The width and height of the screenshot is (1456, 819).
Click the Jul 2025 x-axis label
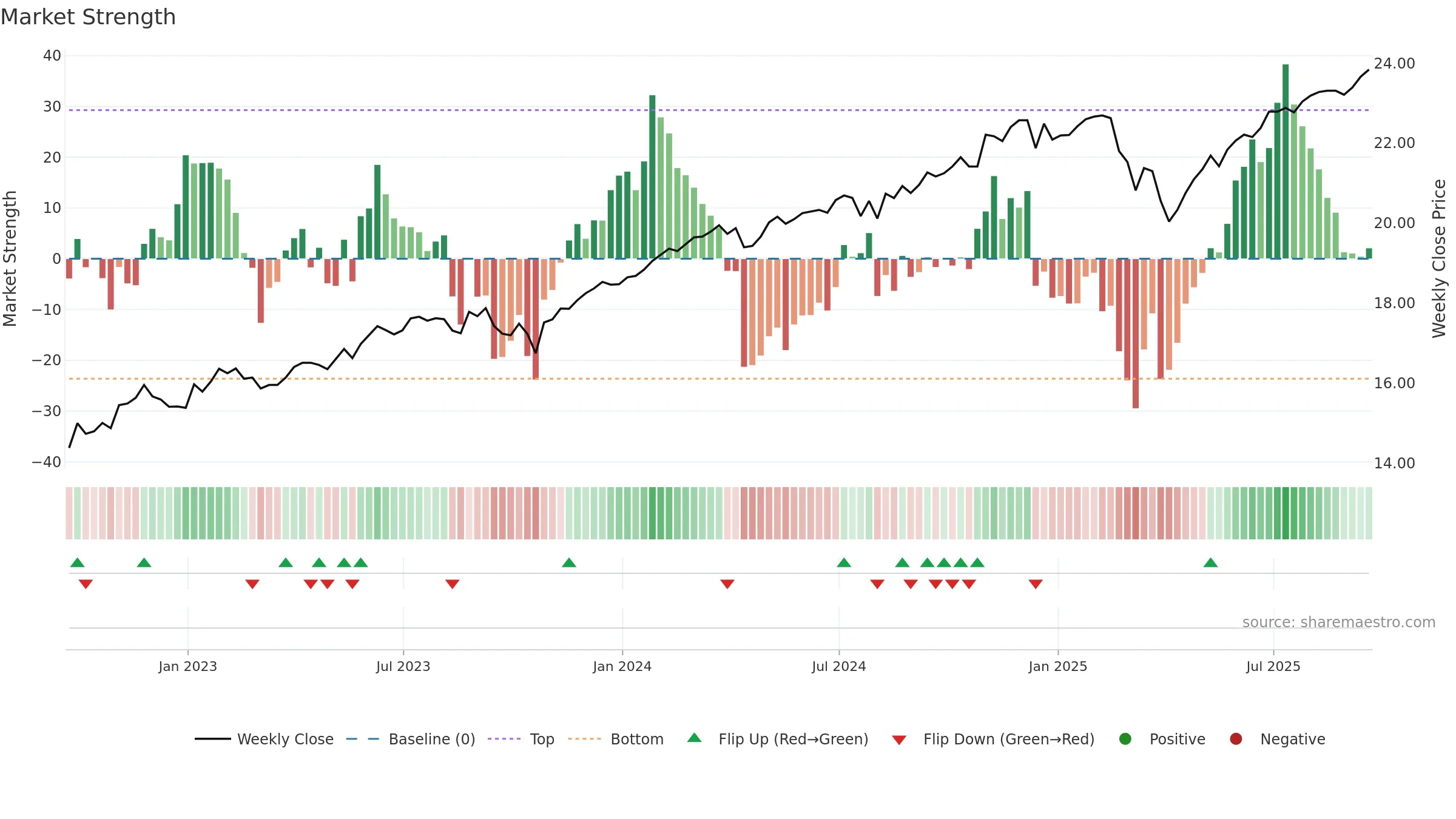(1273, 666)
